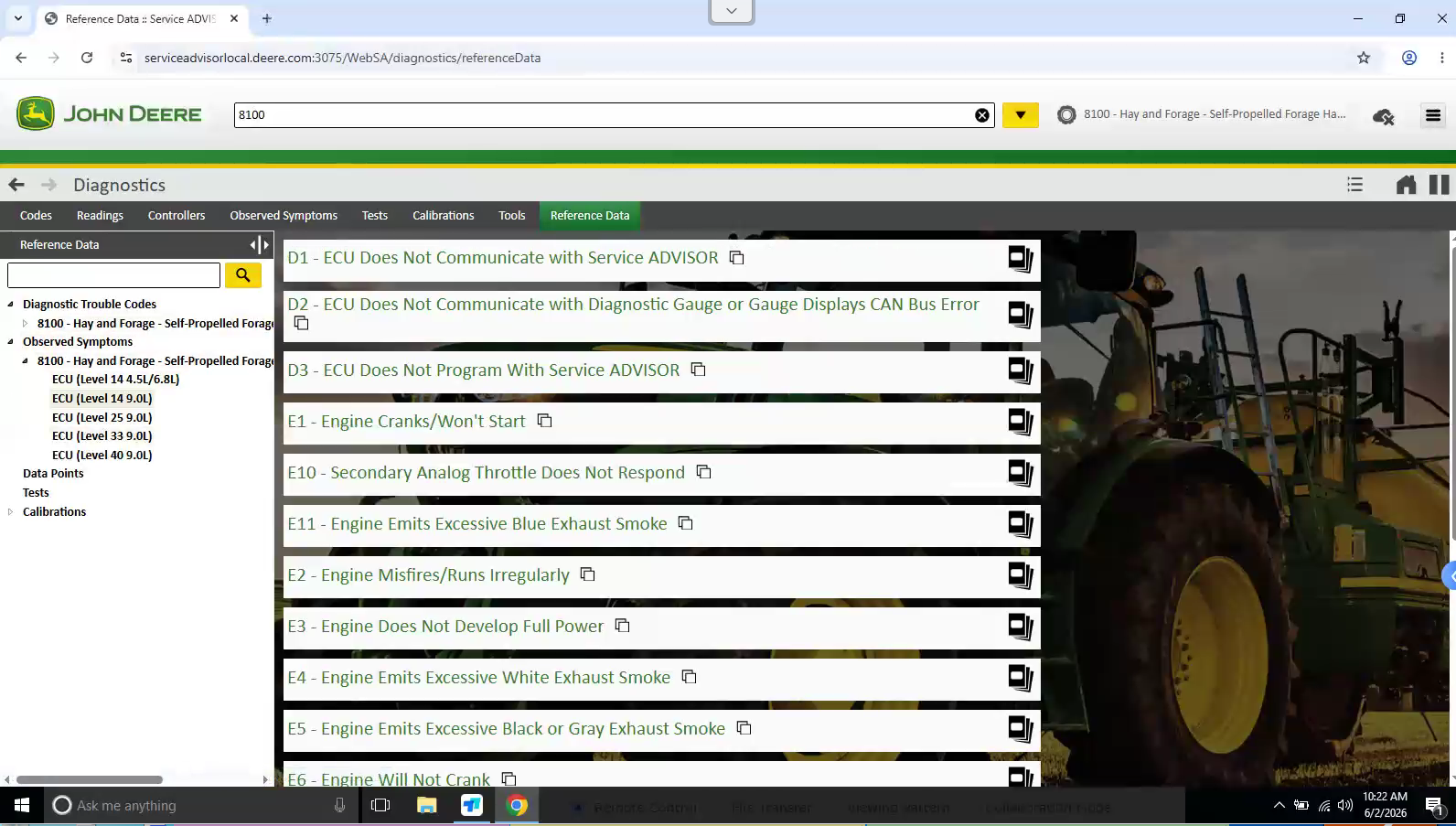Go back using Diagnostics back arrow
Screen dimensions: 1456x826
[x=16, y=185]
